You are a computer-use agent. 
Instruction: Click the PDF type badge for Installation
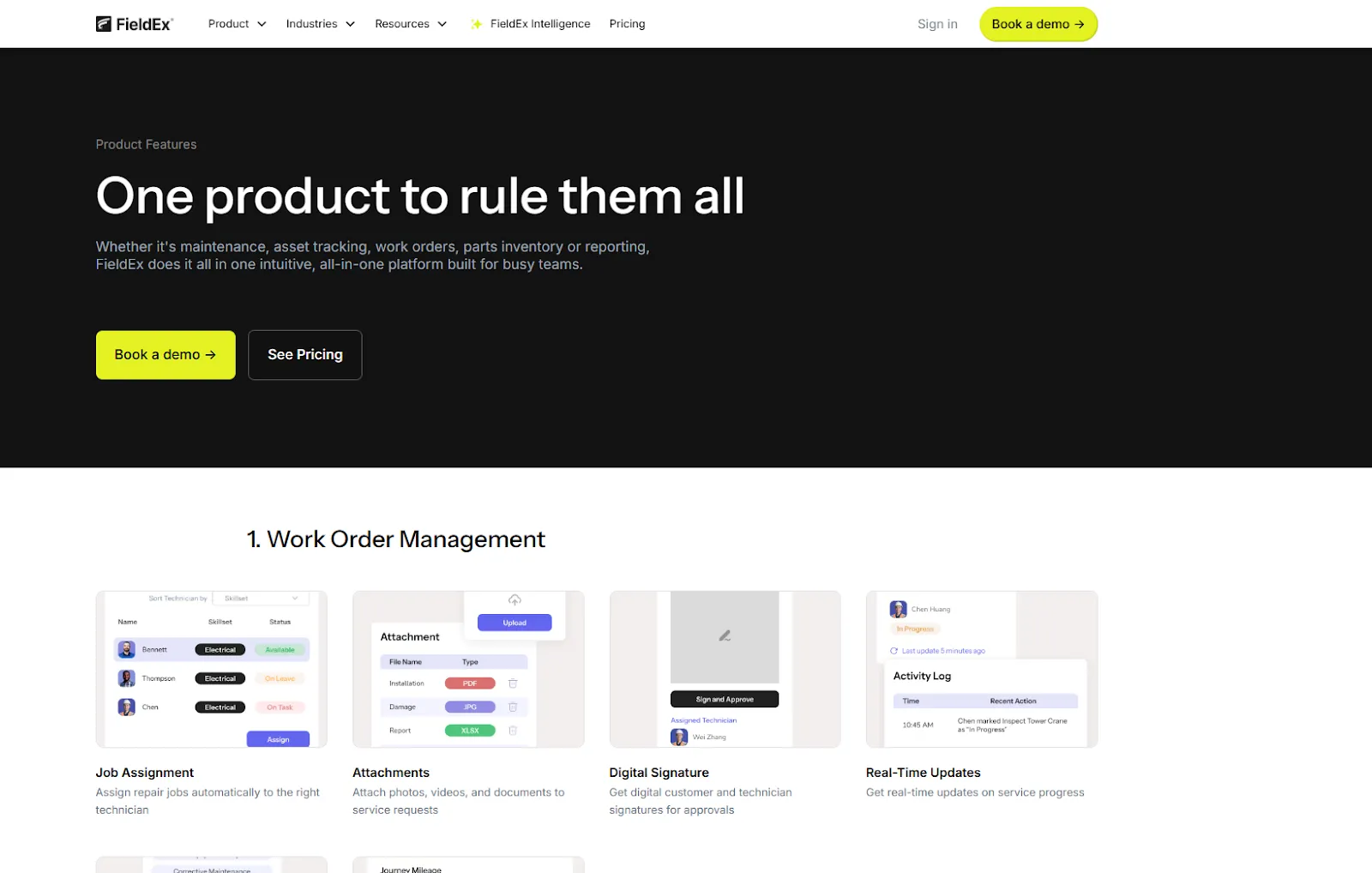(x=470, y=683)
